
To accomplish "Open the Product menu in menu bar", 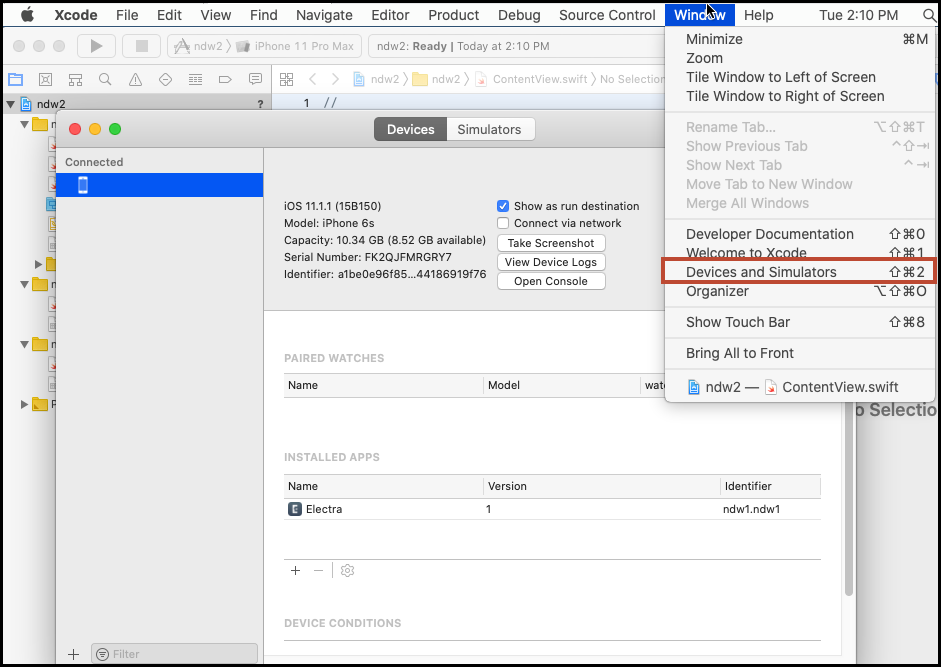I will click(454, 15).
